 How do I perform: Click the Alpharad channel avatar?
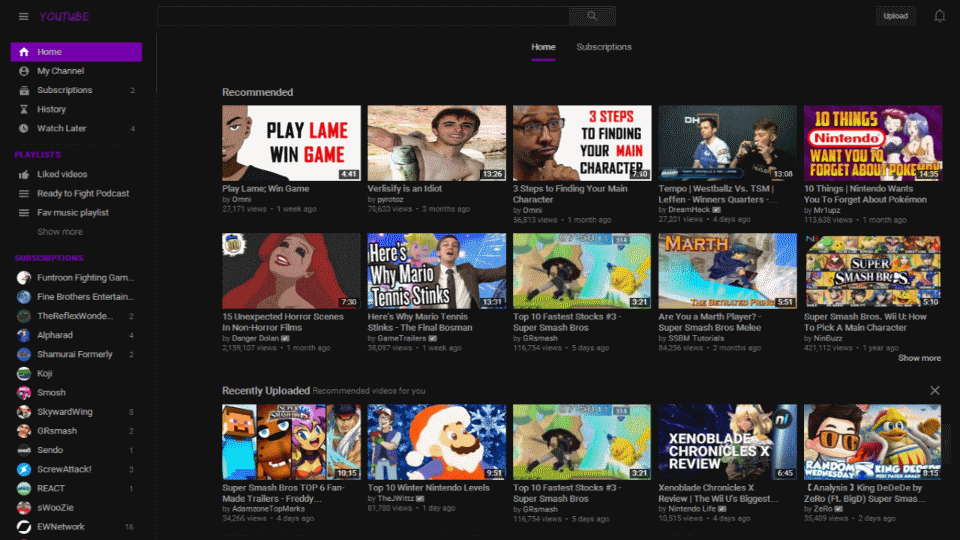click(24, 336)
